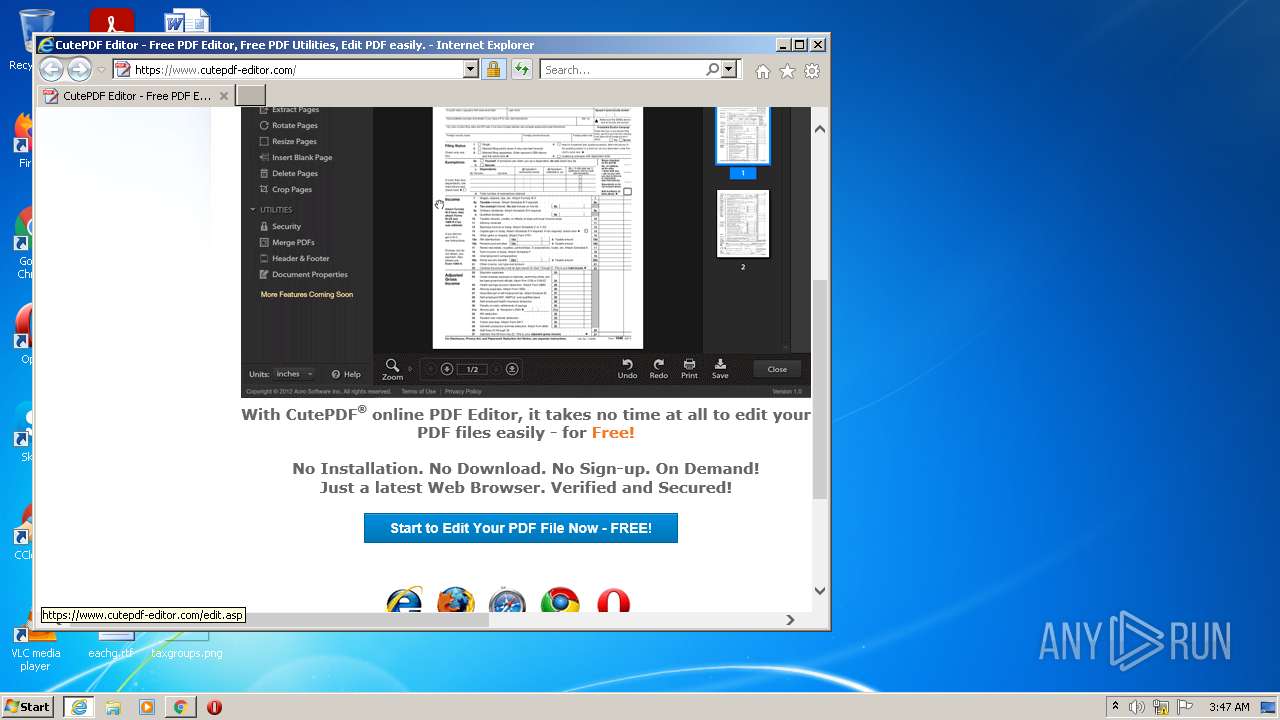Open the More Features Coming Soon link

tap(307, 294)
